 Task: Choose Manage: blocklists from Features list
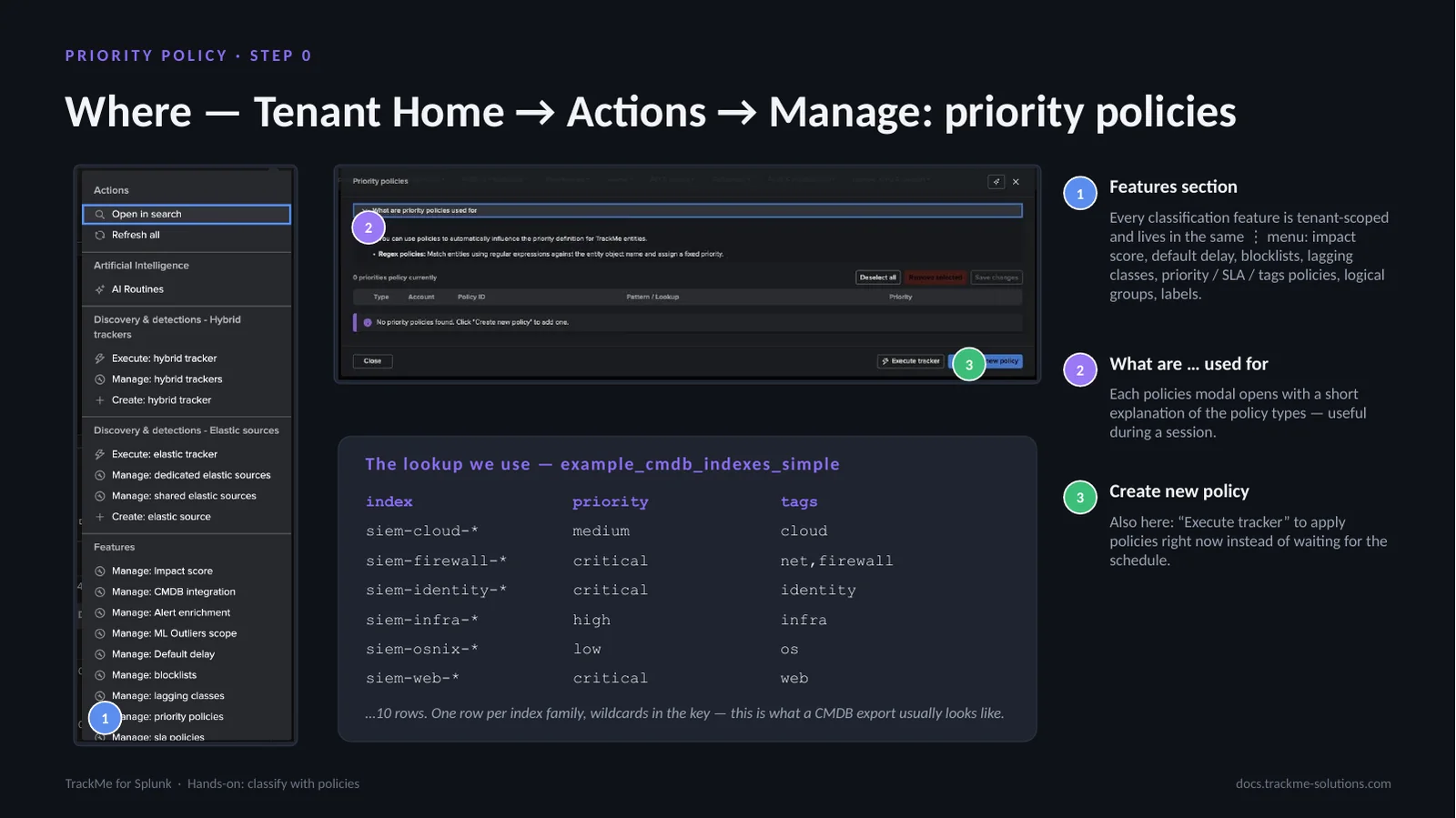154,675
